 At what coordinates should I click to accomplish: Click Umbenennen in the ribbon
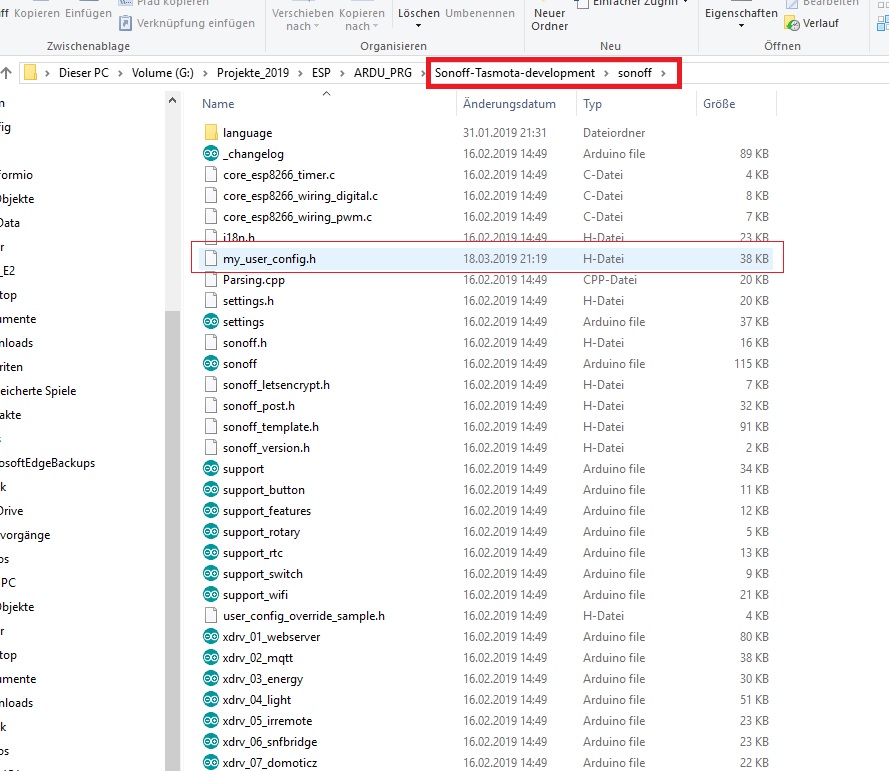pos(480,13)
